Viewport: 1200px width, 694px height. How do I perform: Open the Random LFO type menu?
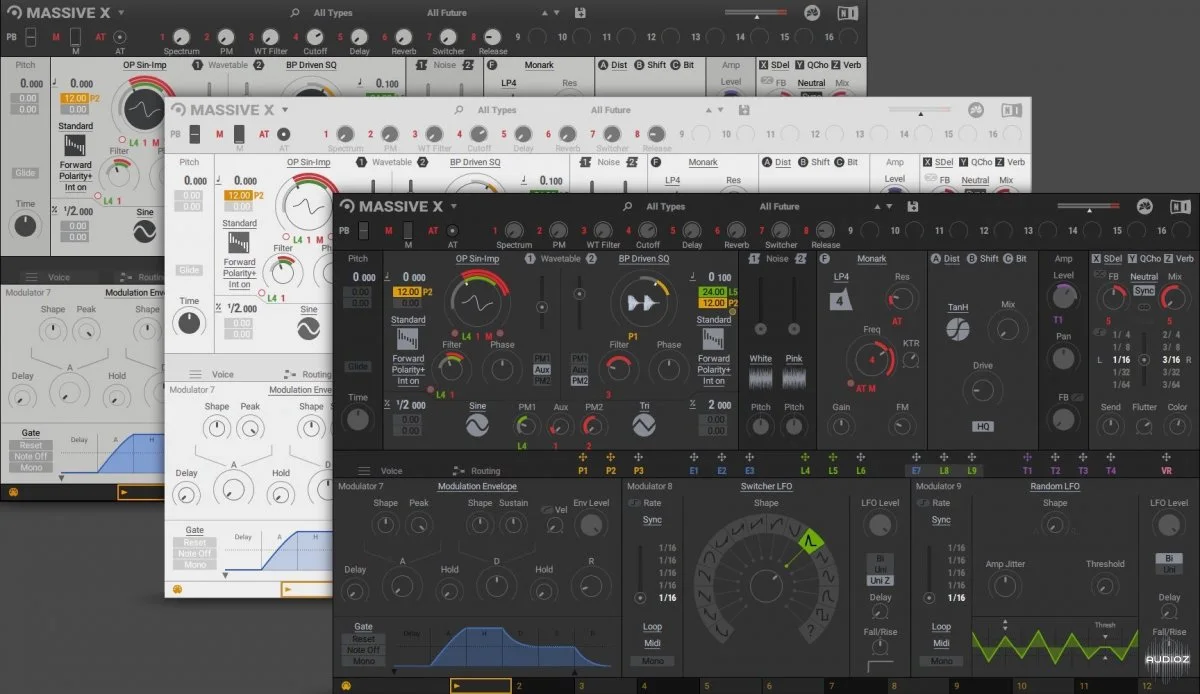click(x=1054, y=487)
